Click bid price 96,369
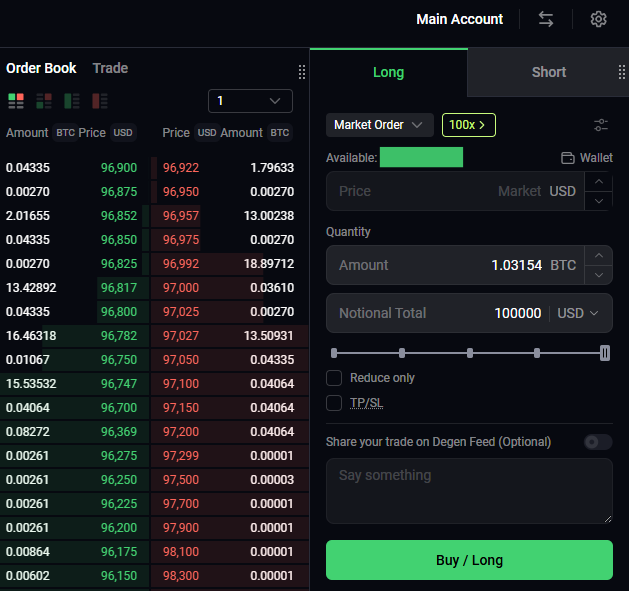 click(x=119, y=432)
